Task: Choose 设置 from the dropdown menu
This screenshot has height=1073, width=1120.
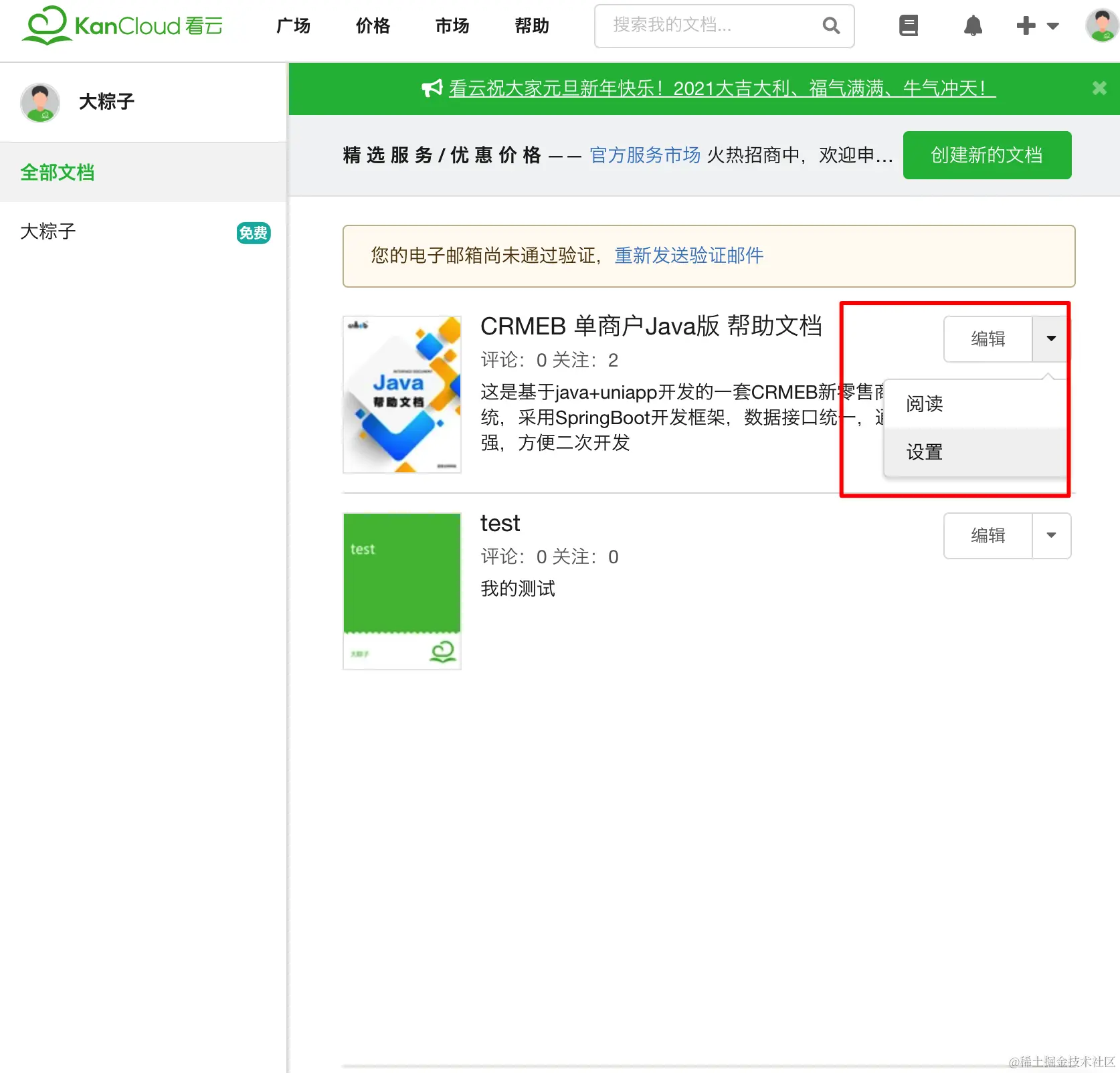Action: pyautogui.click(x=975, y=453)
